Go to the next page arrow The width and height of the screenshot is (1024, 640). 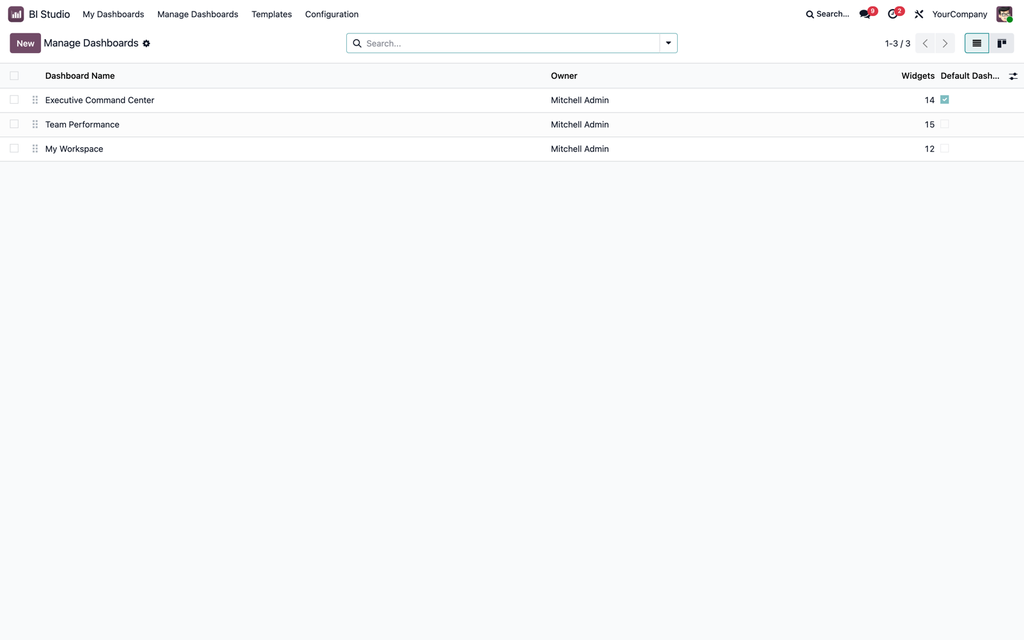click(x=945, y=43)
